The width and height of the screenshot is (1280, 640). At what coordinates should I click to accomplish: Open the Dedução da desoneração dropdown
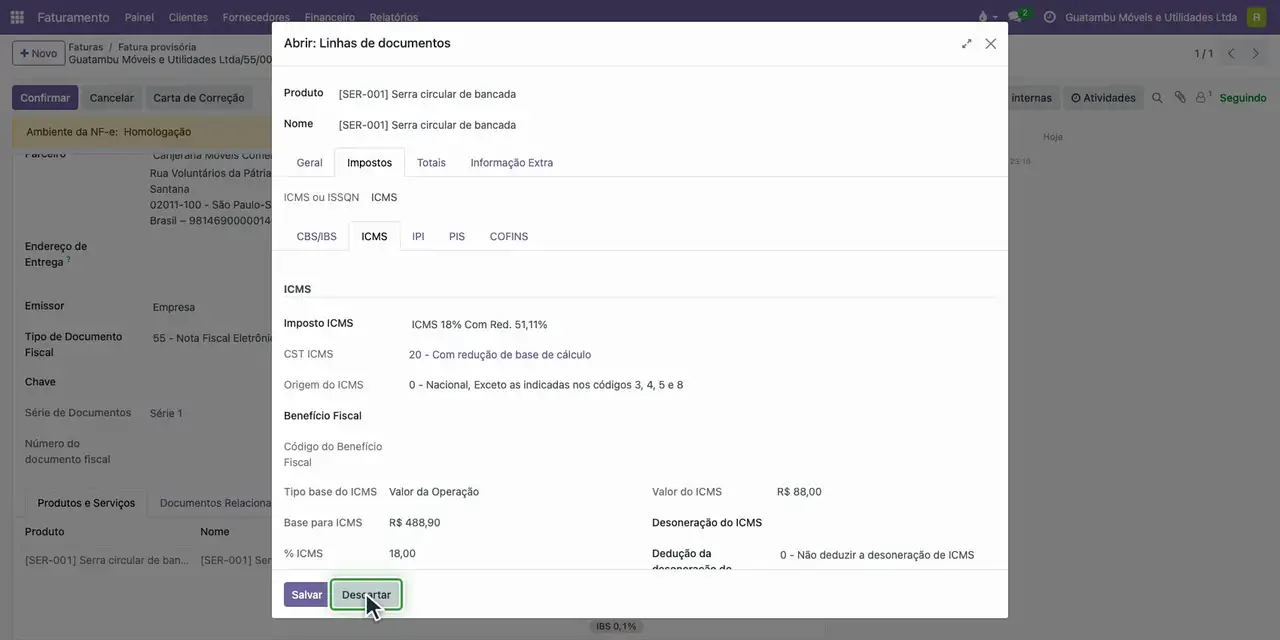pyautogui.click(x=887, y=555)
